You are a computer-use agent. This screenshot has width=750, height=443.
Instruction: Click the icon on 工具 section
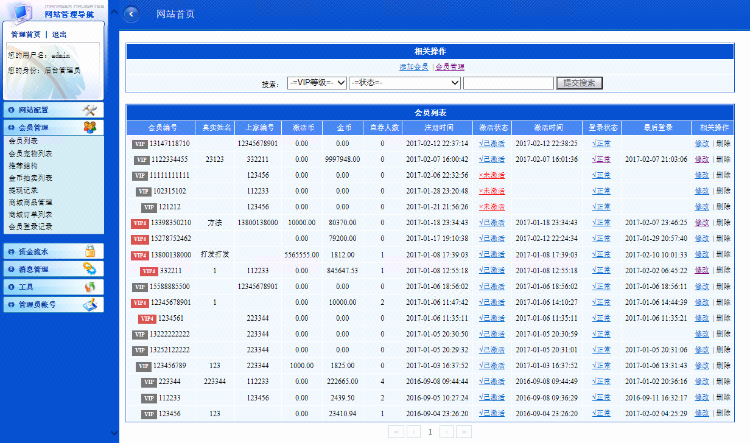pos(89,286)
